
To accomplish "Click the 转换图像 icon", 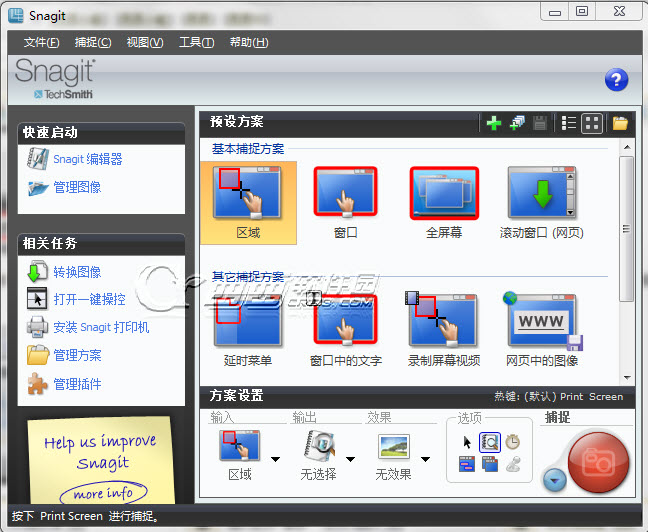I will [x=37, y=271].
